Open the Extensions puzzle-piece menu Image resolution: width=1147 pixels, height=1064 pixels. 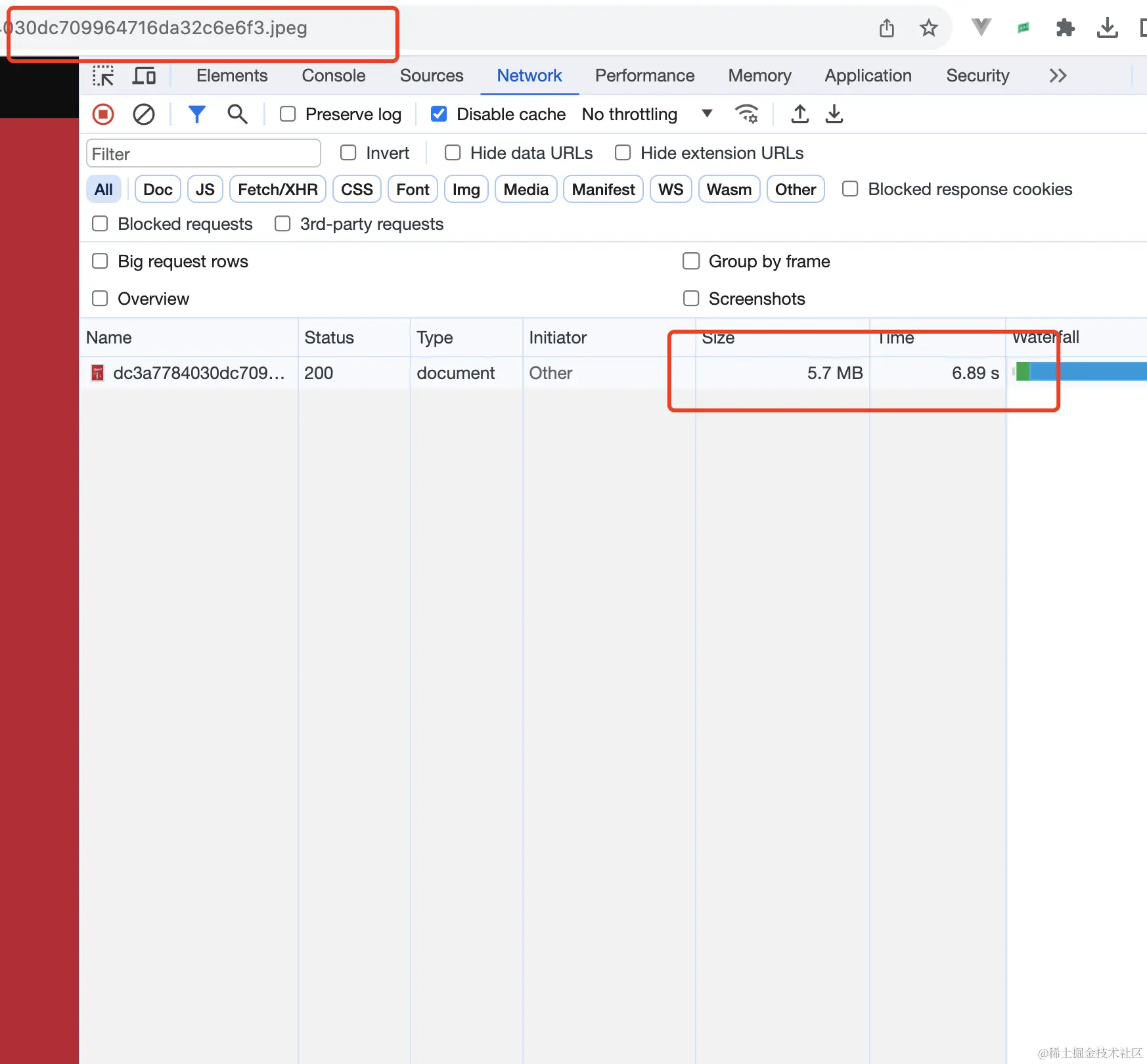1065,28
